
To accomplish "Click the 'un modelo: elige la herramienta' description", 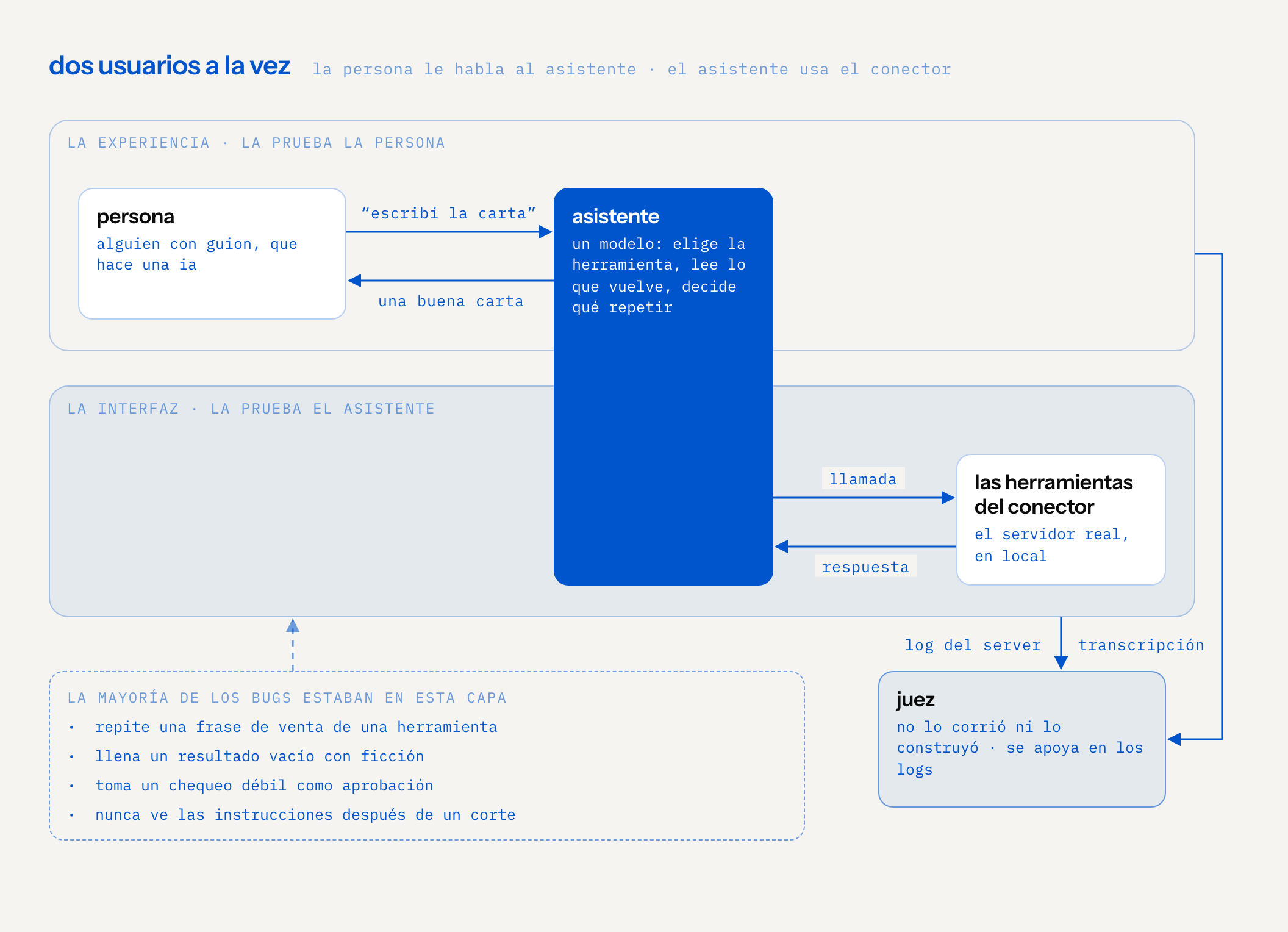I will (659, 276).
